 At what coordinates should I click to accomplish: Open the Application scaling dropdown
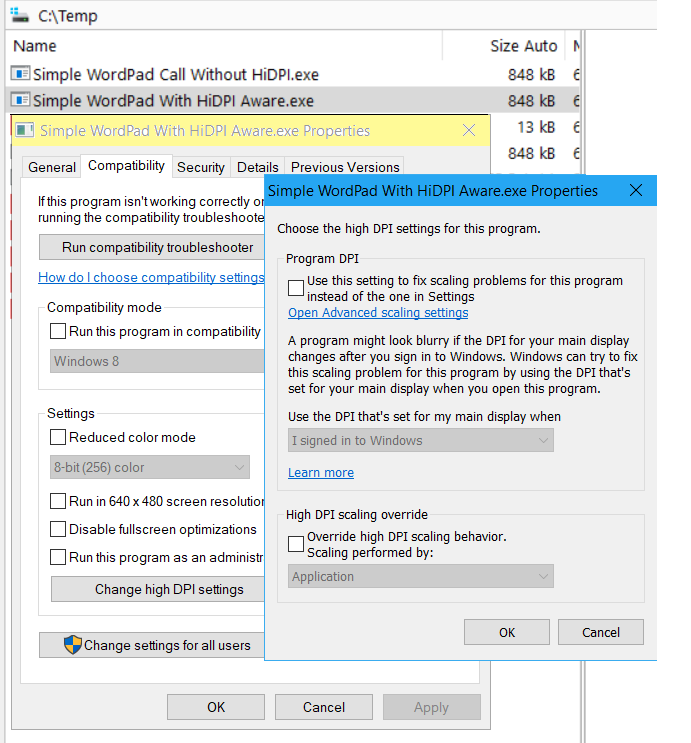pyautogui.click(x=420, y=576)
